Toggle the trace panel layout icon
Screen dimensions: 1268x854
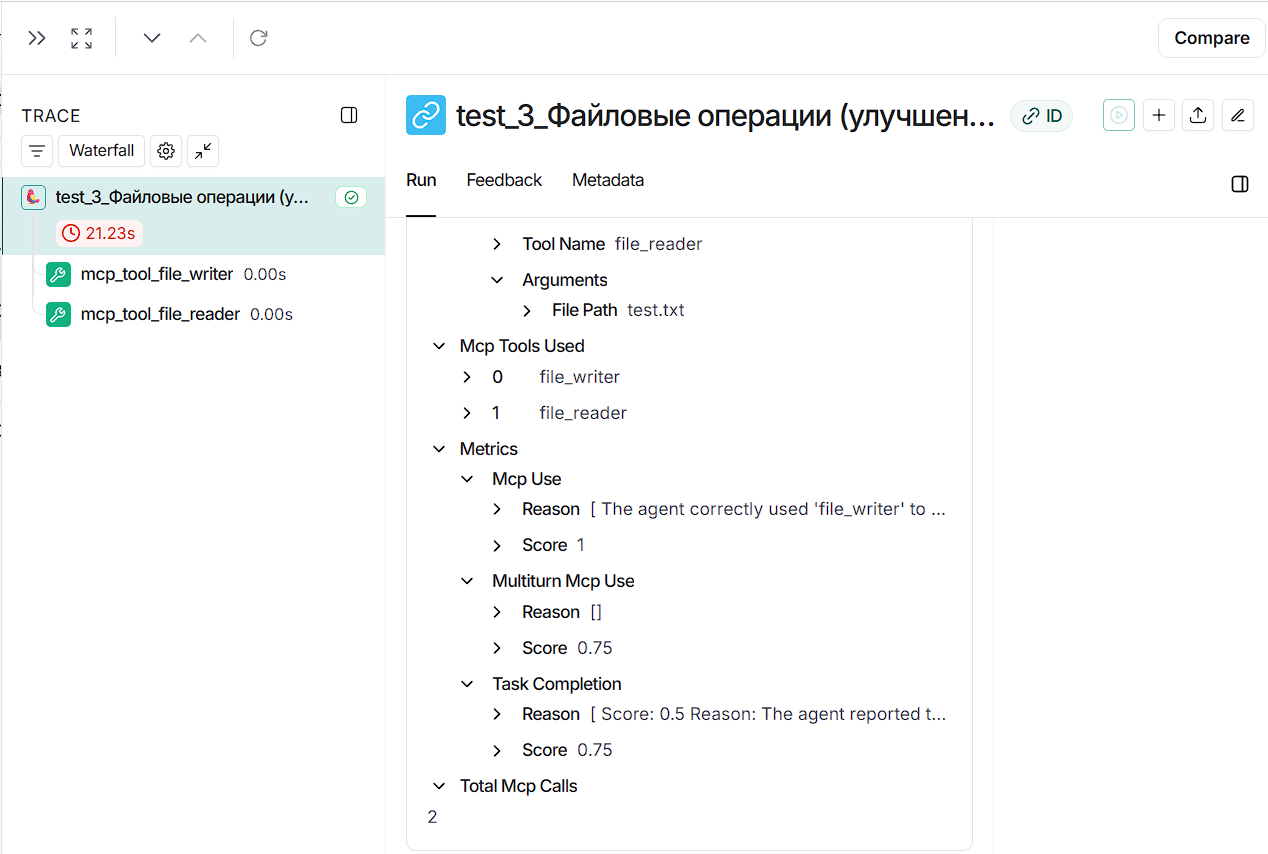click(349, 115)
